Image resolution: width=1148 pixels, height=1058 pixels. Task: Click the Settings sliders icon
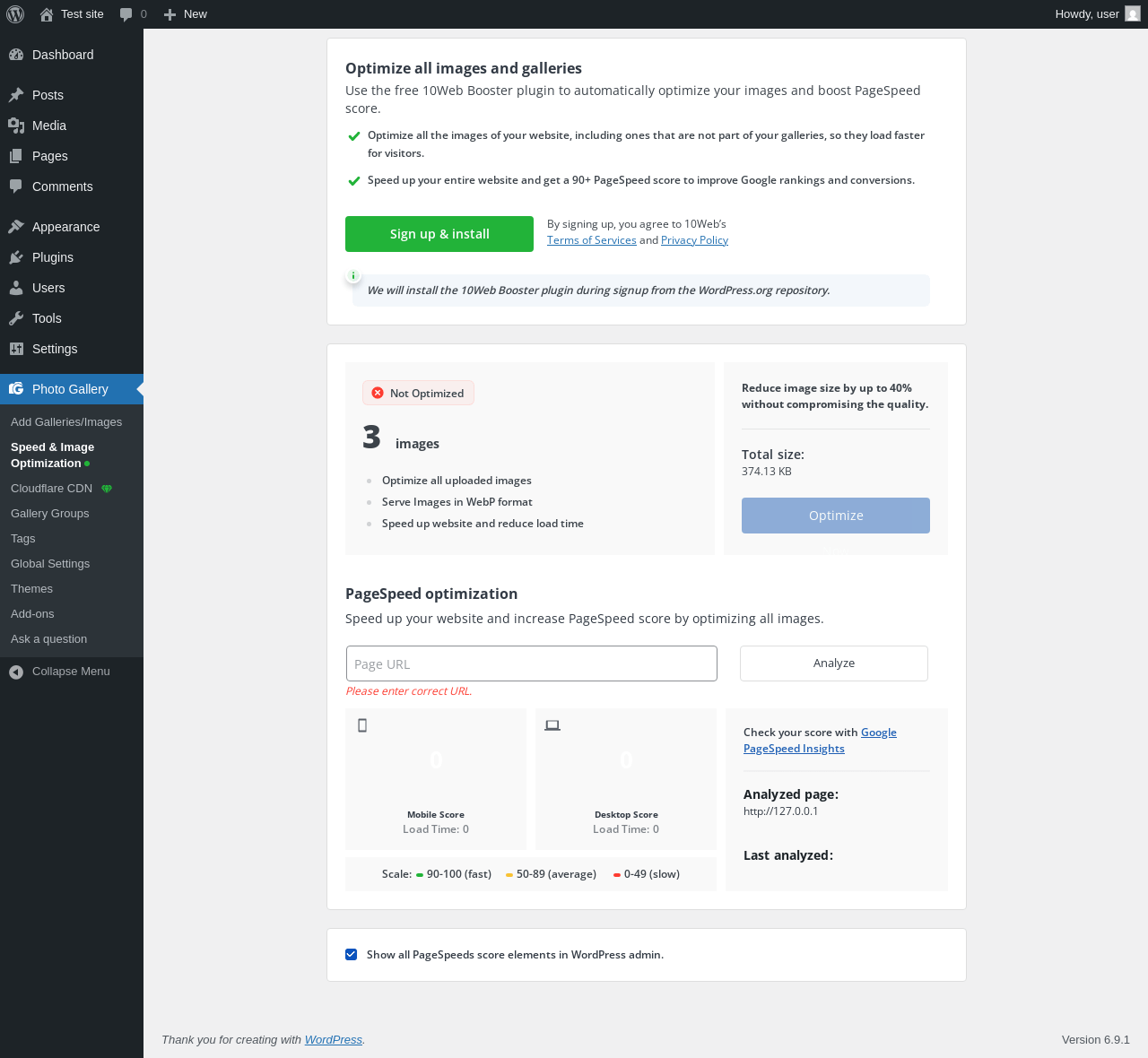pos(16,349)
